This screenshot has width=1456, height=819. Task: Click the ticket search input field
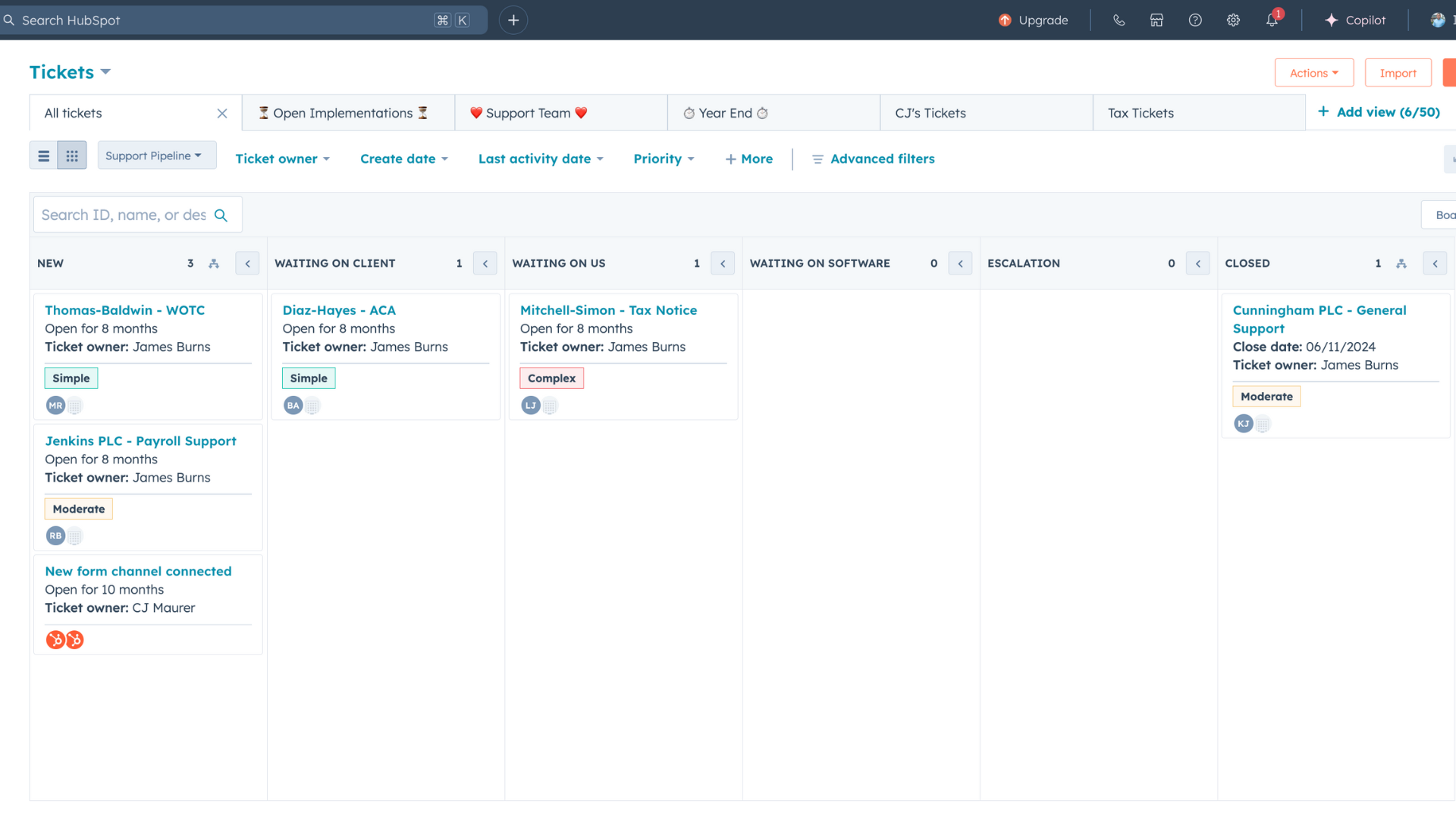click(x=125, y=215)
